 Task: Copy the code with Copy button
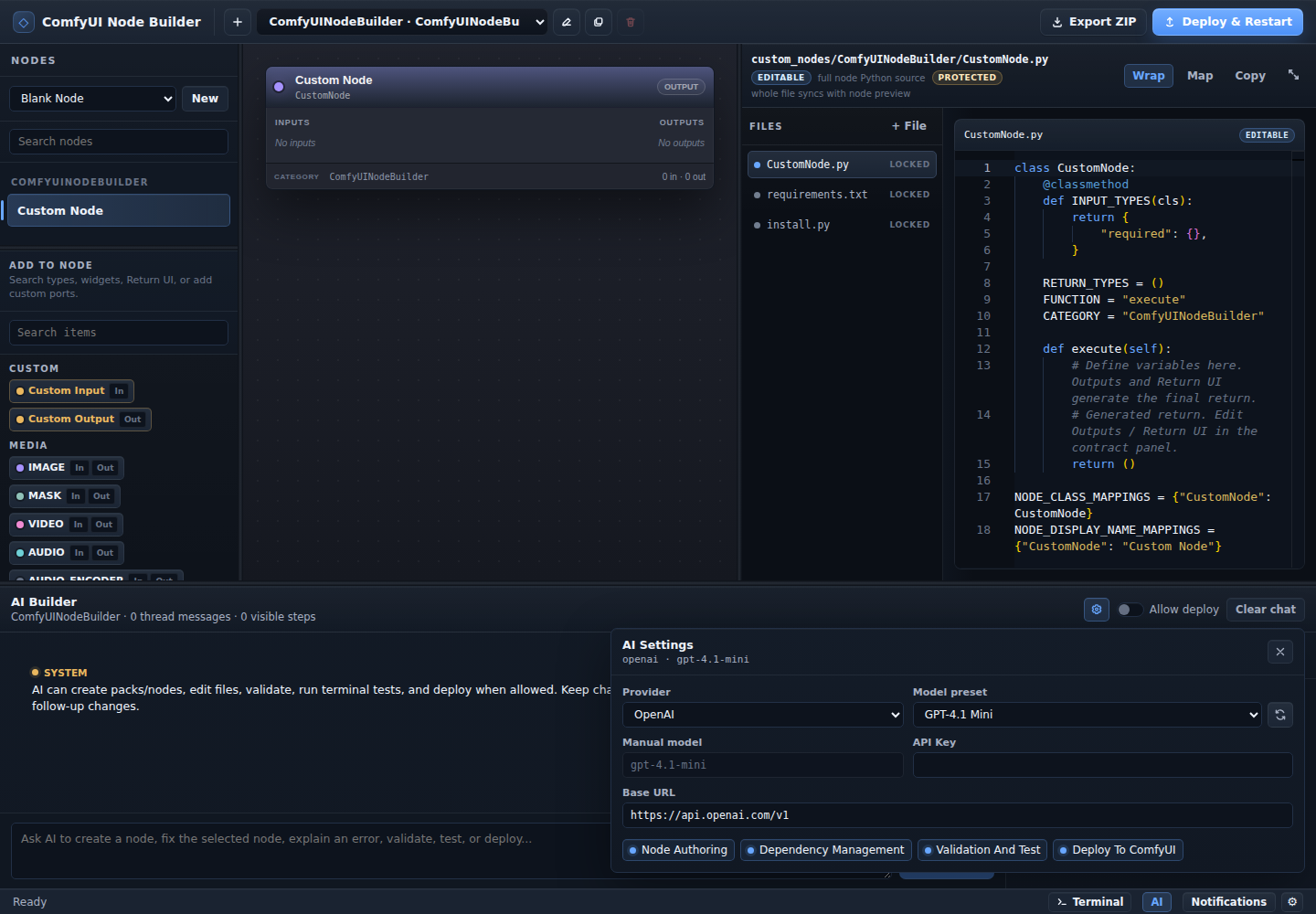pos(1249,76)
